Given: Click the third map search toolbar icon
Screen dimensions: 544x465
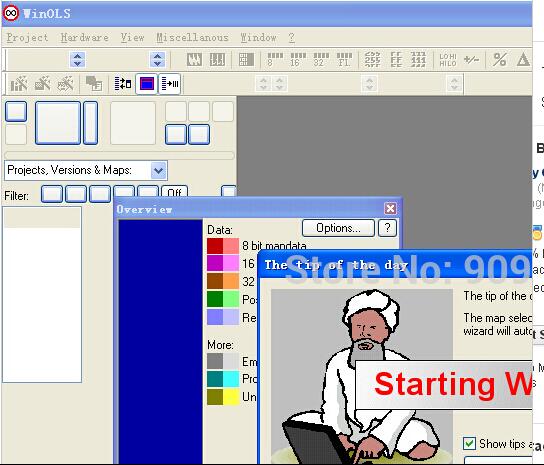Looking at the screenshot, I should [66, 84].
